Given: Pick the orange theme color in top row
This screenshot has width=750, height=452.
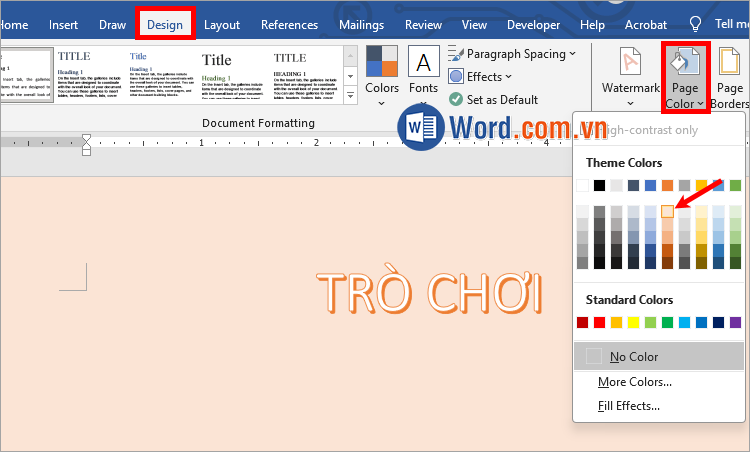Looking at the screenshot, I should tap(667, 185).
